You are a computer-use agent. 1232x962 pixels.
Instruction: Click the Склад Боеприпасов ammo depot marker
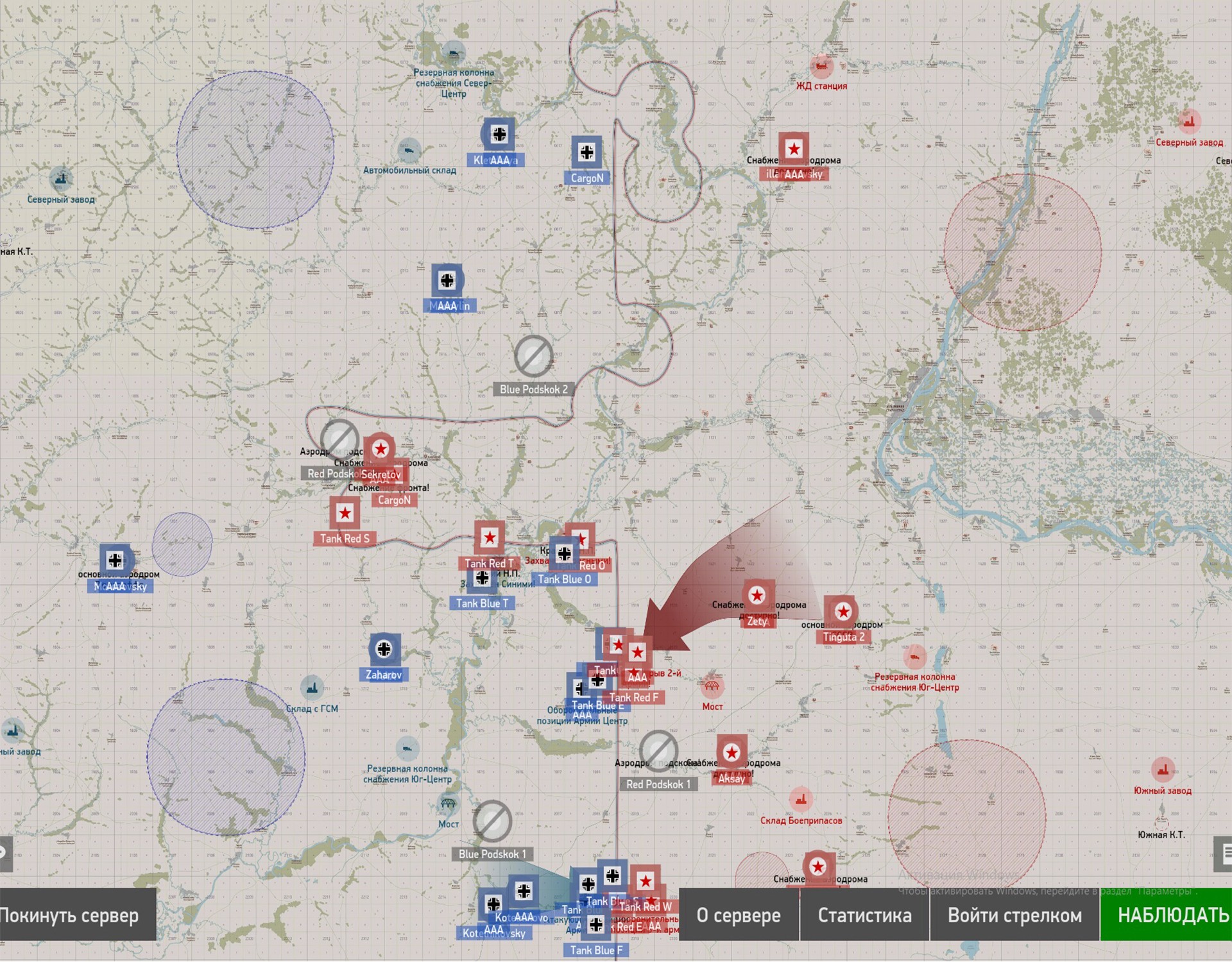[800, 800]
